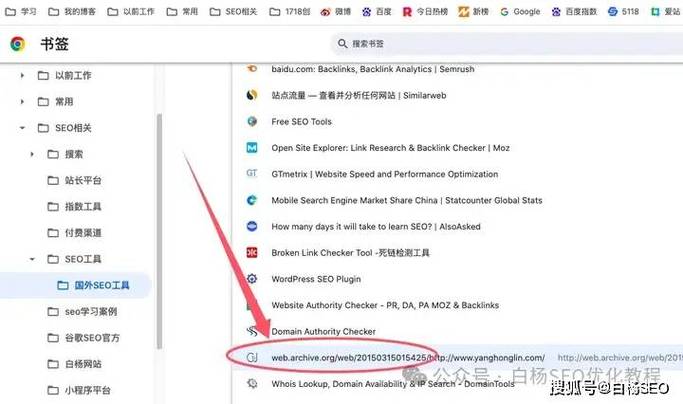The image size is (683, 404).
Task: Focus the 搜索书签 search field
Action: 507,44
